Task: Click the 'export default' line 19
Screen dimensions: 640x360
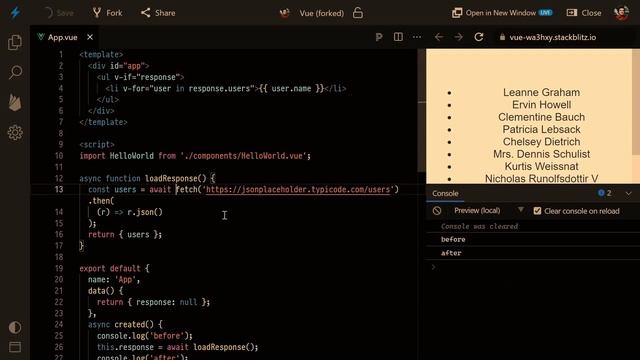Action: [114, 269]
